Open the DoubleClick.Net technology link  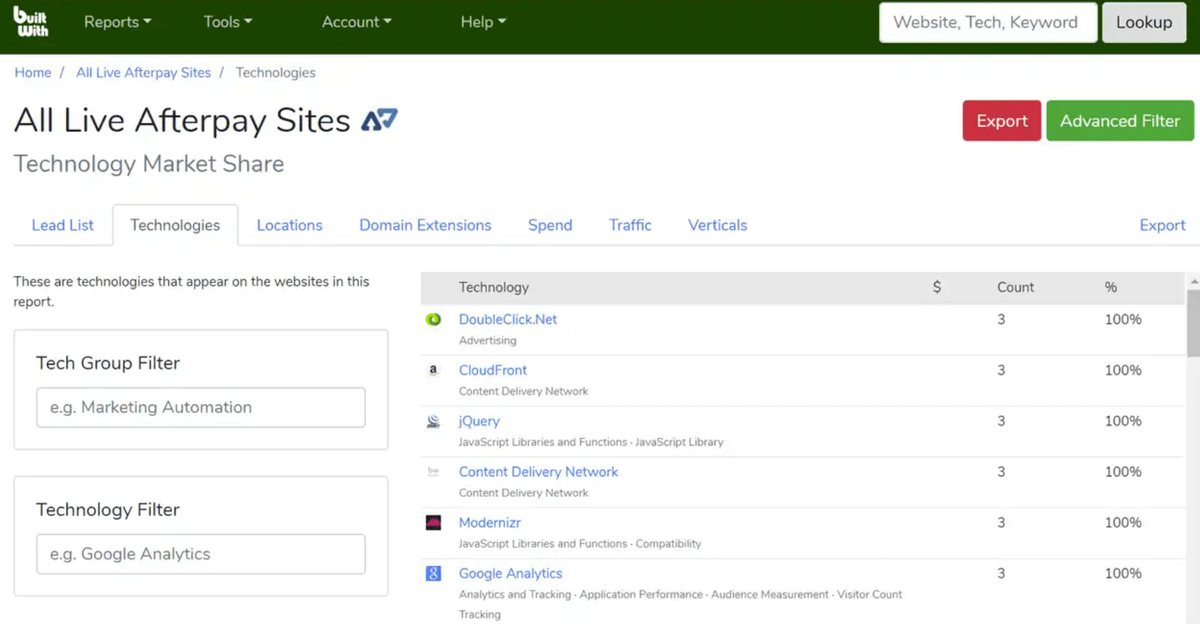pos(508,320)
